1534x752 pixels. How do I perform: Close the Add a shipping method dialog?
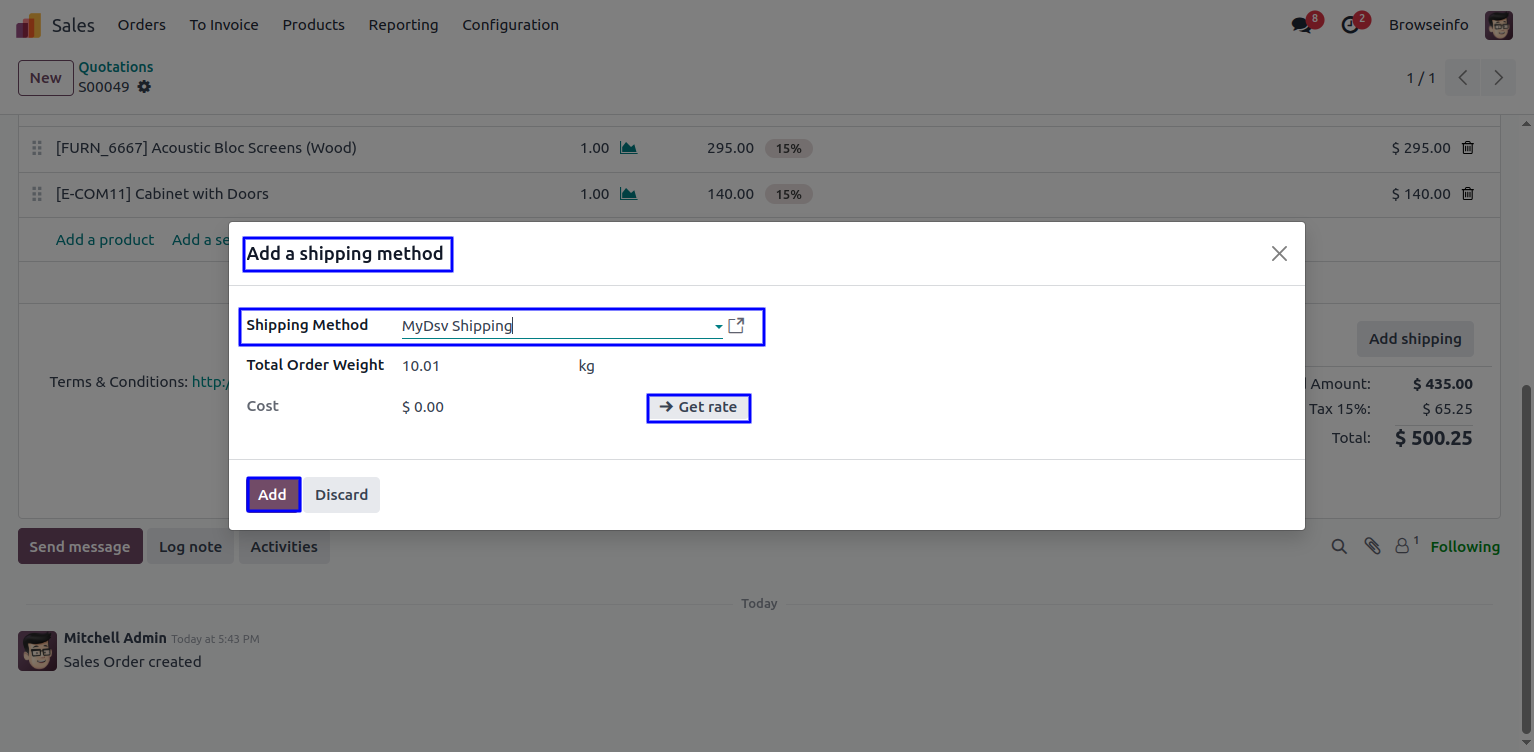1279,254
